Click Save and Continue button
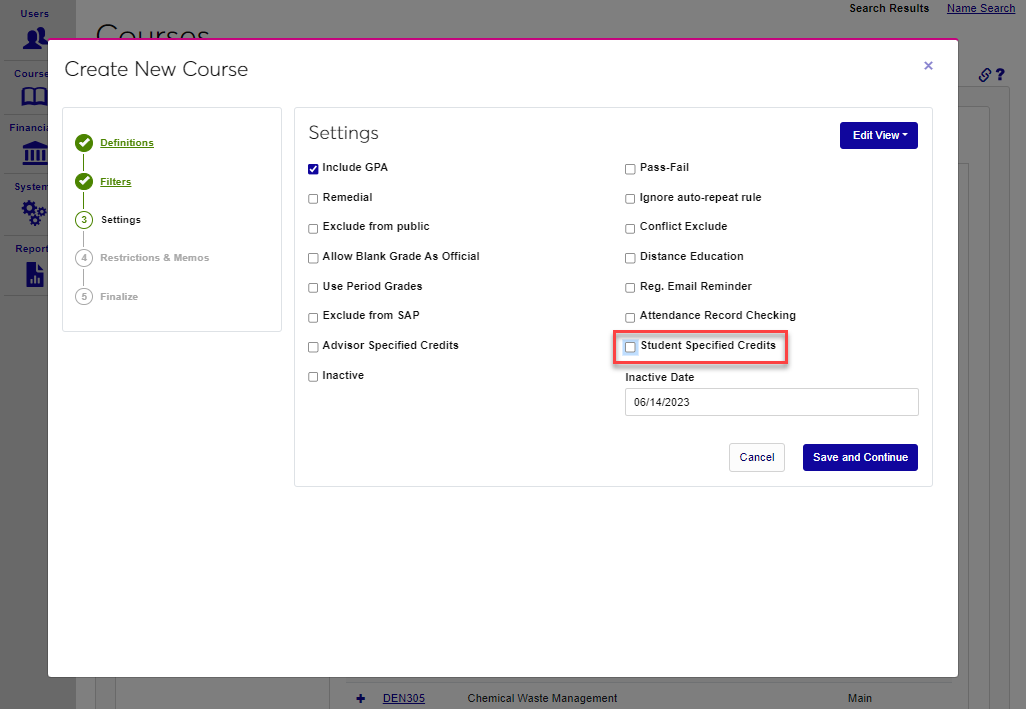The width and height of the screenshot is (1026, 709). 860,457
